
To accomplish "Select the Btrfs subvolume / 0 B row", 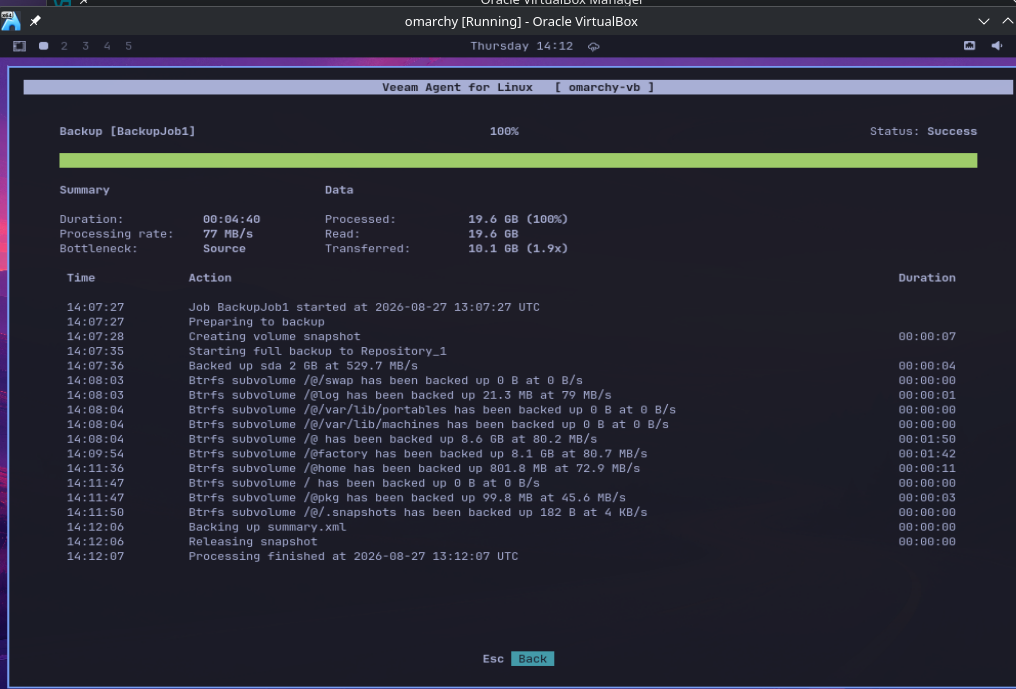I will pos(511,483).
